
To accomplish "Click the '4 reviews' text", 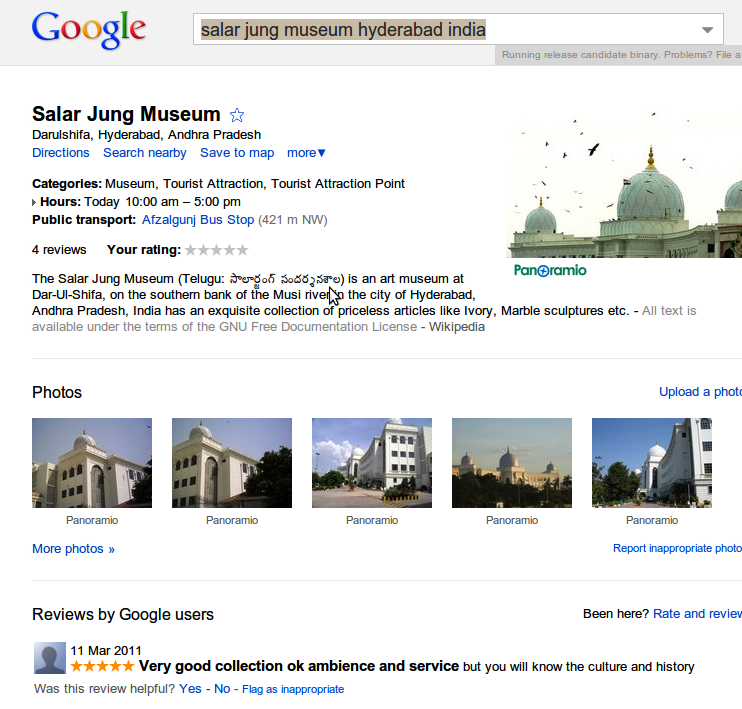I will coord(59,250).
